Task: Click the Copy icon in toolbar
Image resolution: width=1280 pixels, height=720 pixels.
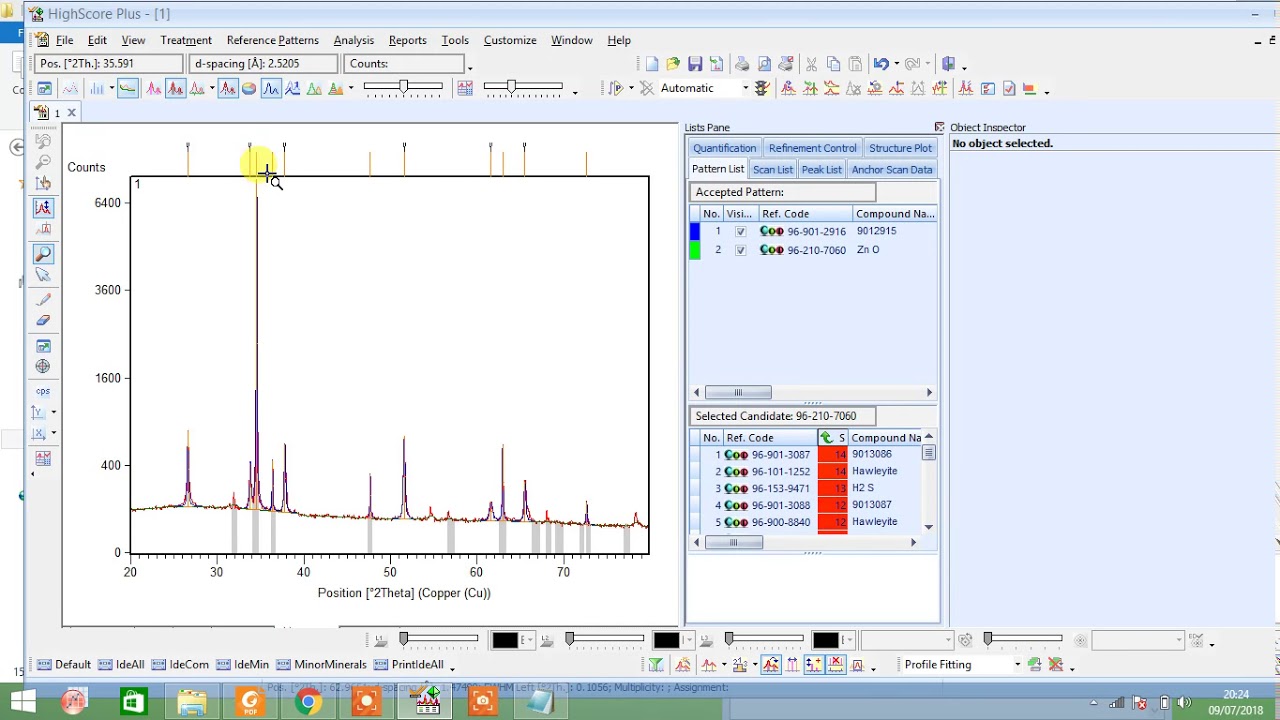Action: pyautogui.click(x=833, y=64)
